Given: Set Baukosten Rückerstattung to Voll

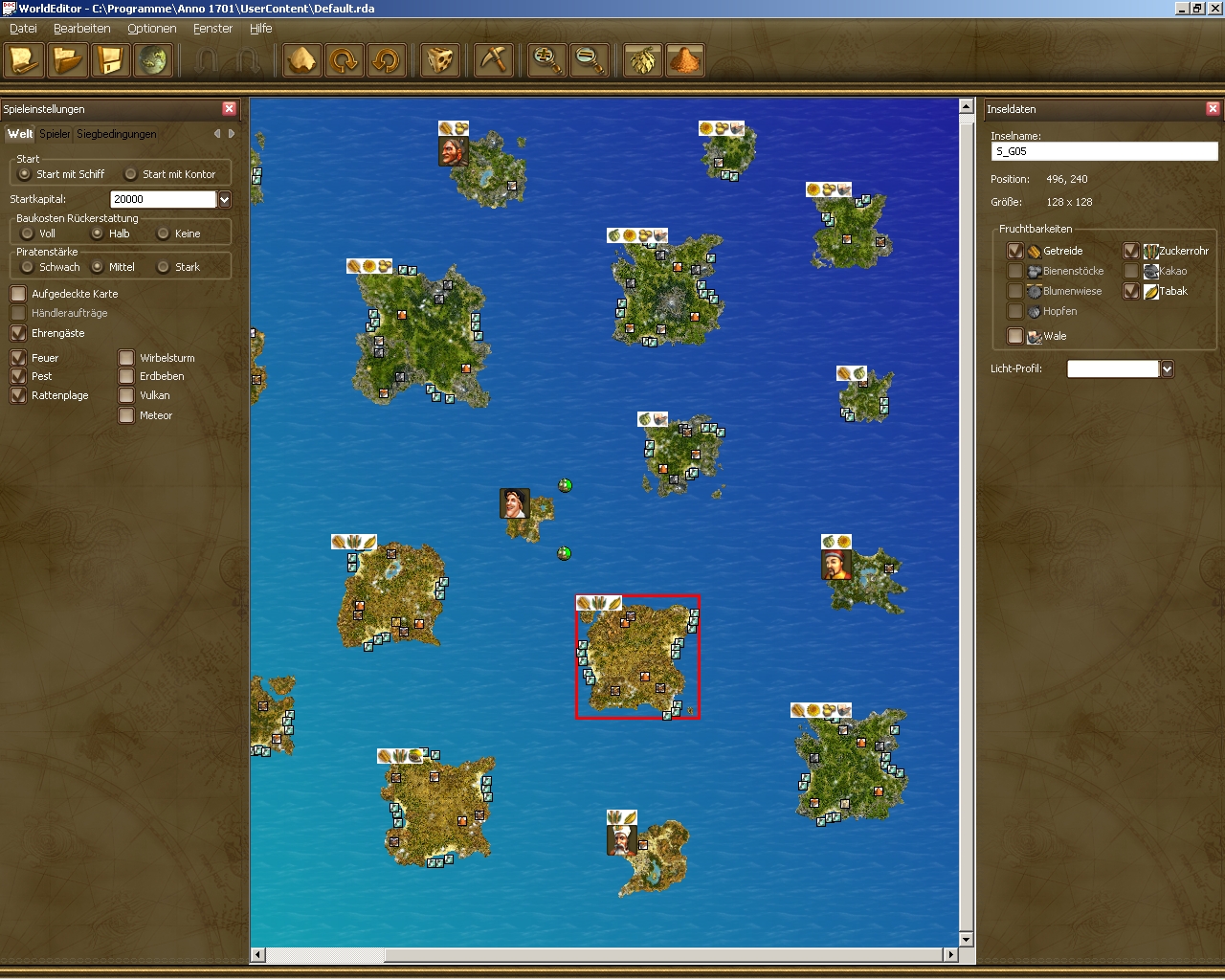Looking at the screenshot, I should (28, 234).
